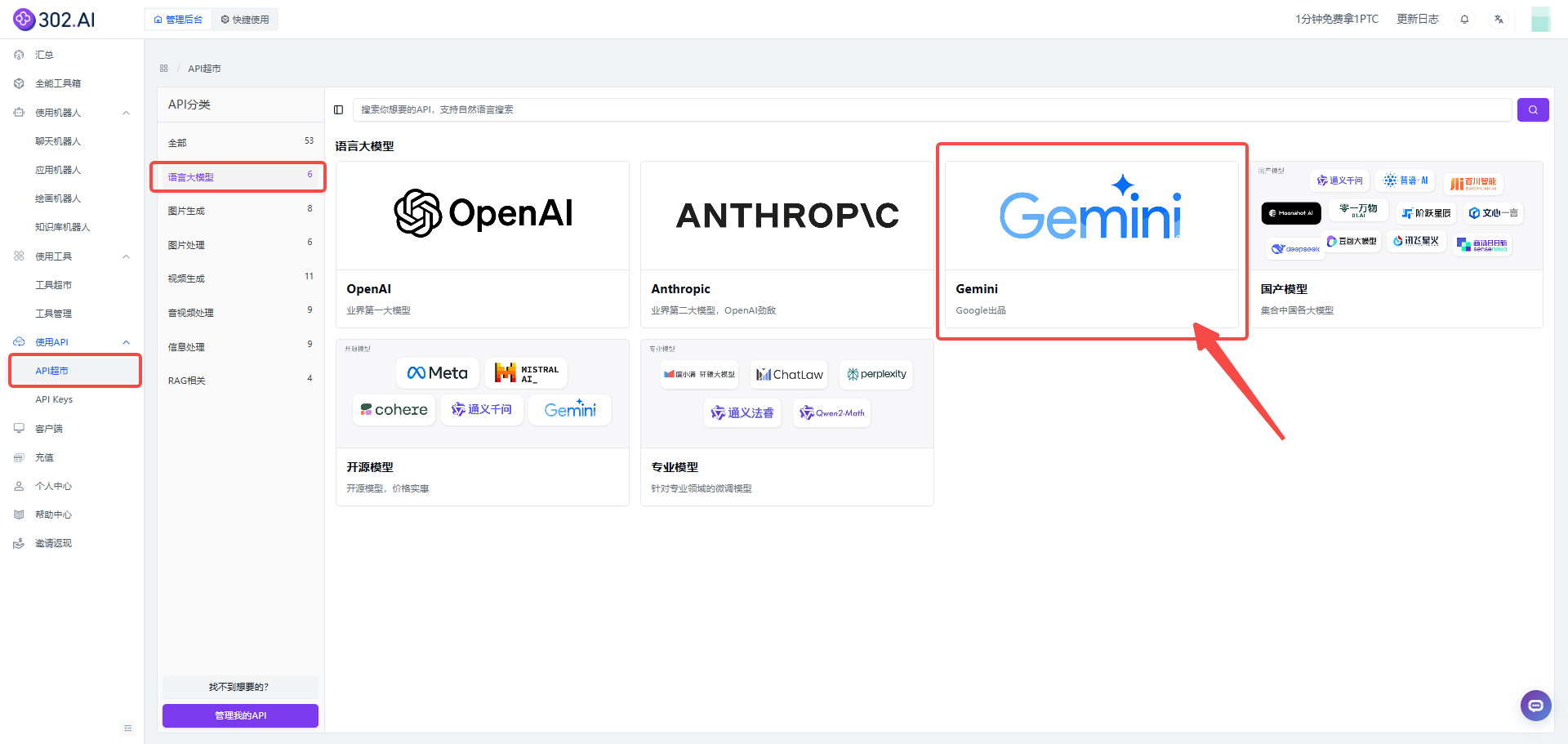Click the 语言大模型 section heading
Viewport: 1568px width, 744px height.
(364, 146)
